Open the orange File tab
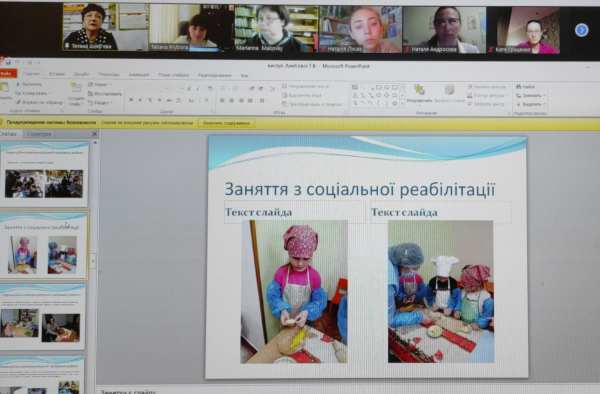Screen dimensions: 600x394 click(x=7, y=73)
